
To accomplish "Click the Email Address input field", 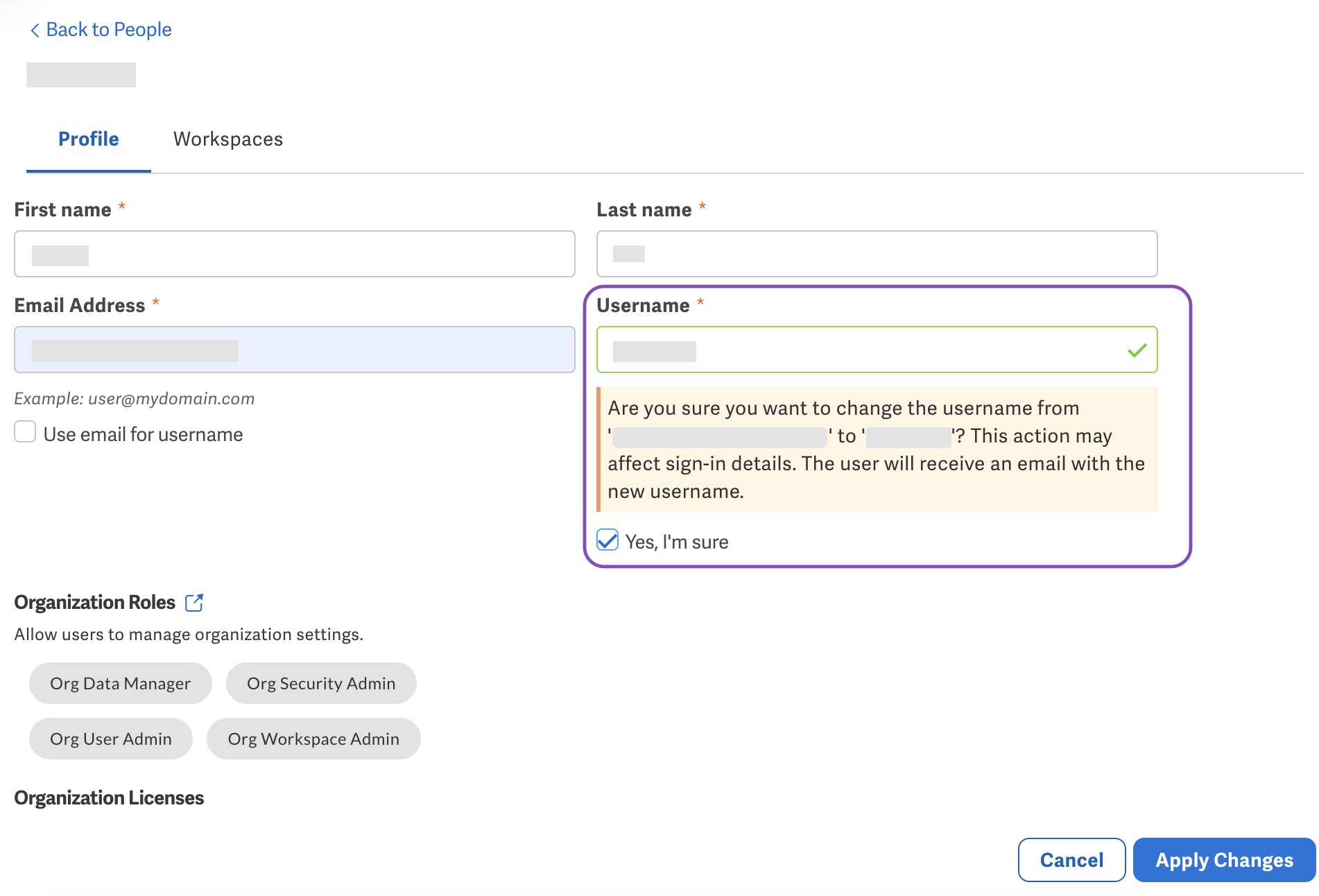I will (295, 350).
